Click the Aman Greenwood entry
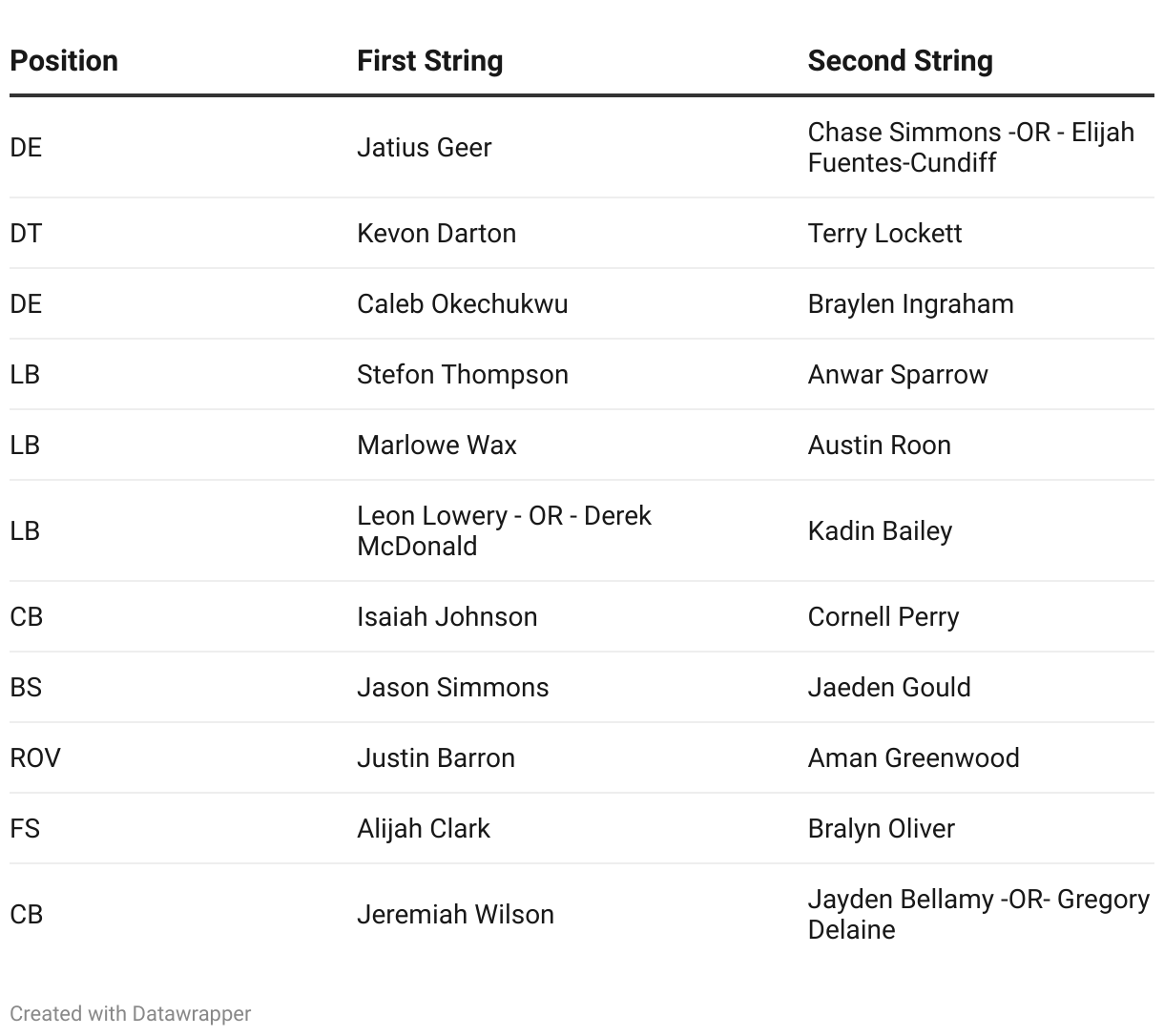The width and height of the screenshot is (1164, 1036). click(913, 758)
